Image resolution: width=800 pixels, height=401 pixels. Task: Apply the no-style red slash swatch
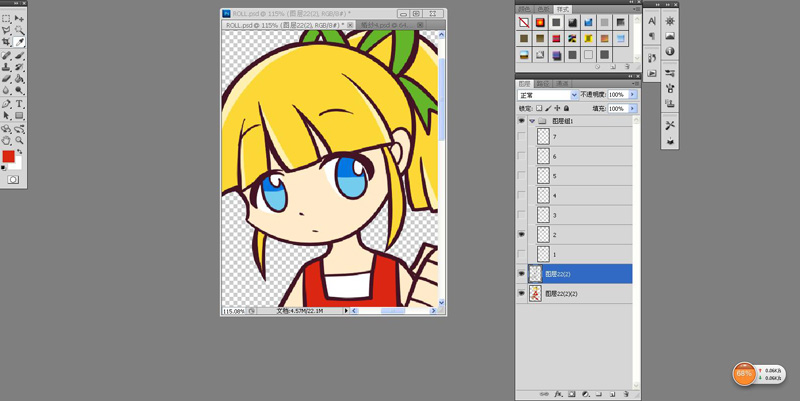pos(524,22)
